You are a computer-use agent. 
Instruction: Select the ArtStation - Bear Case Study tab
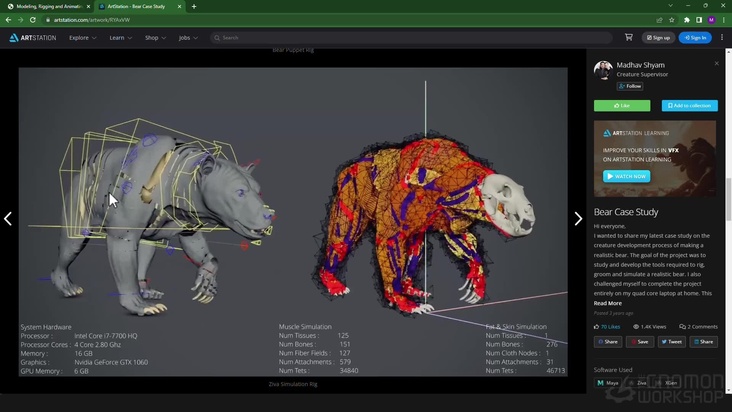pyautogui.click(x=139, y=7)
